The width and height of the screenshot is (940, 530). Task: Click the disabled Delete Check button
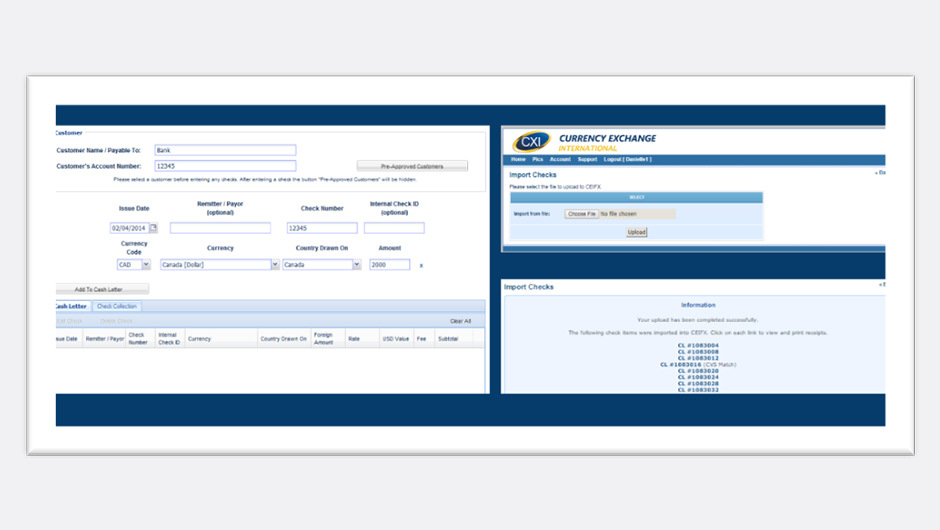coord(116,321)
